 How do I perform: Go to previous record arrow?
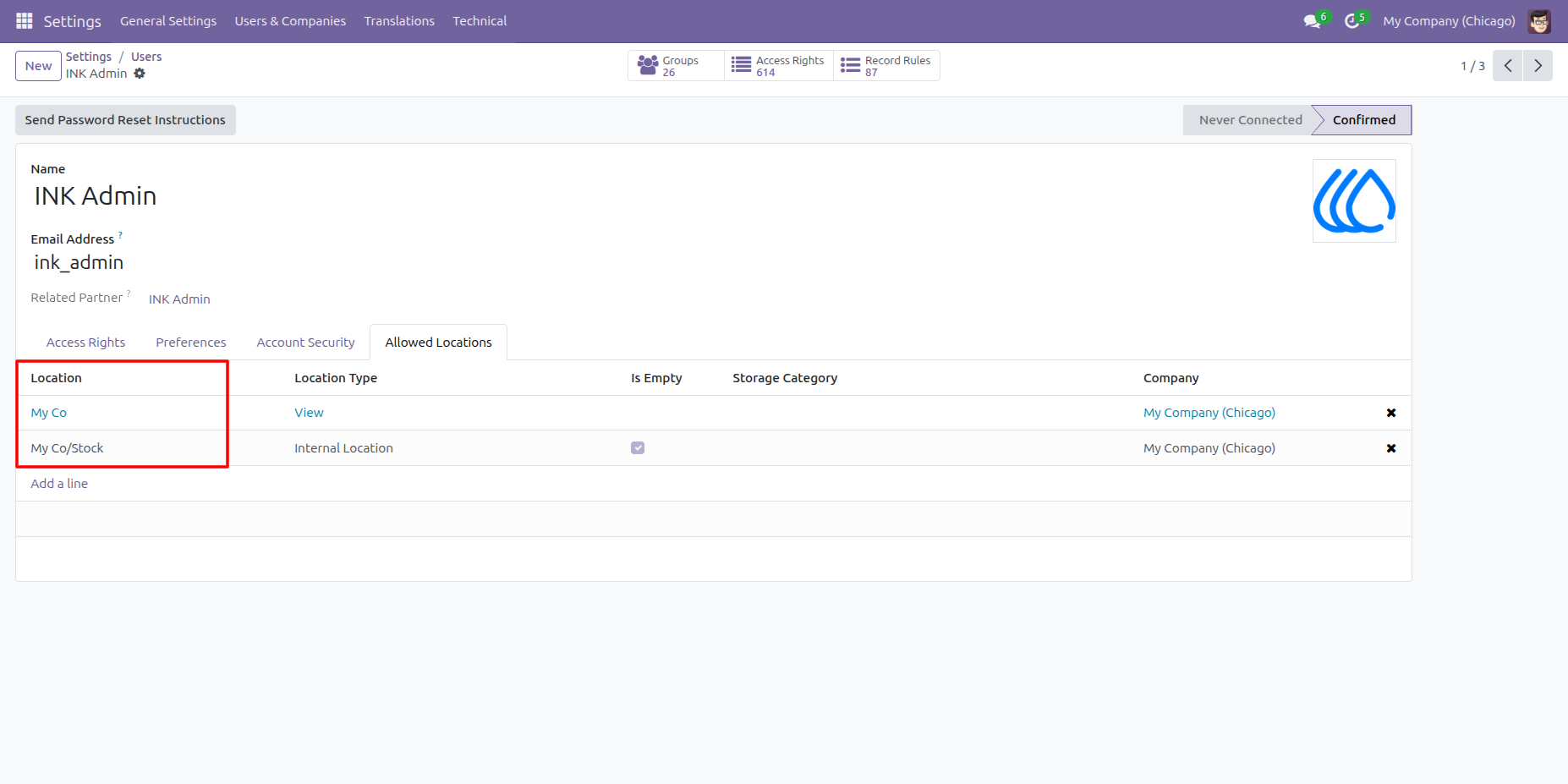(1508, 66)
